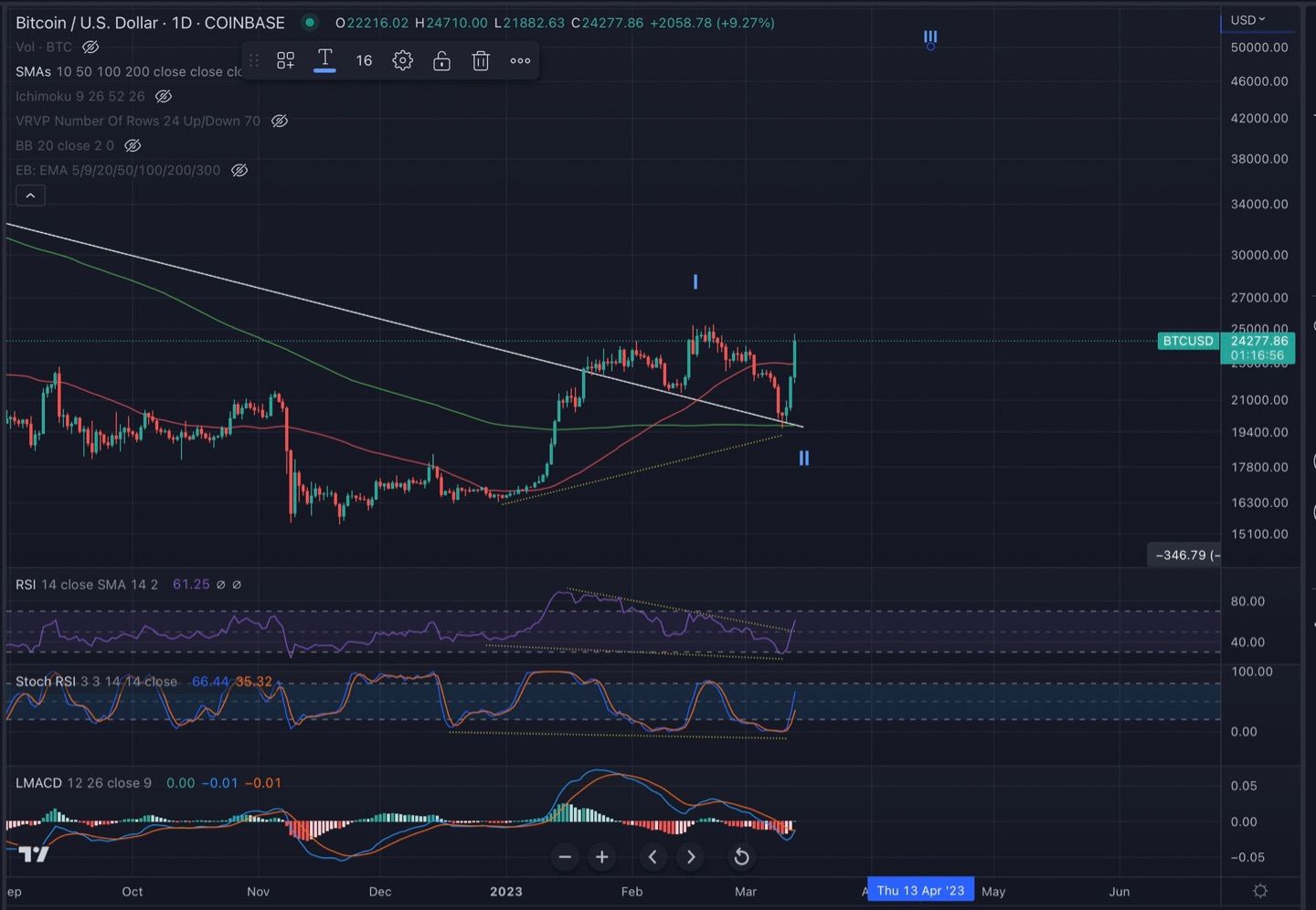Viewport: 1316px width, 910px height.
Task: Open the templates icon in floating toolbar
Action: (285, 60)
